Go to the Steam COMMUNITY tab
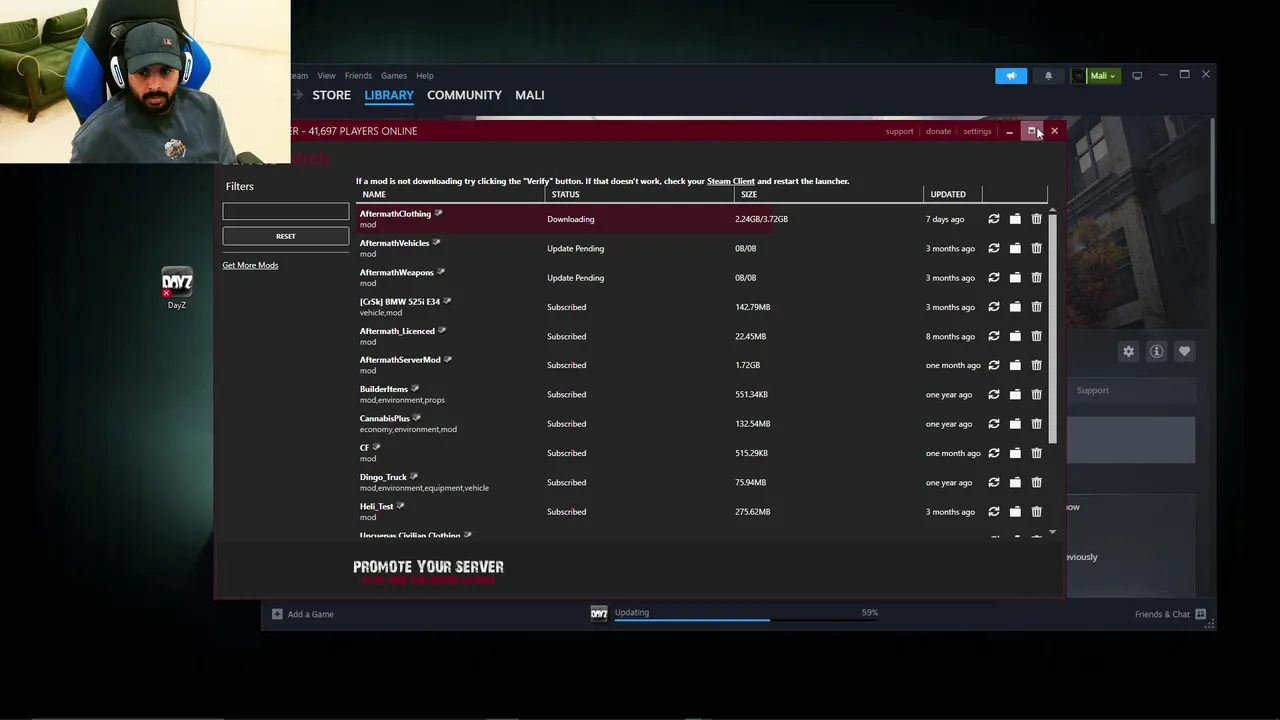The width and height of the screenshot is (1280, 720). click(x=464, y=95)
